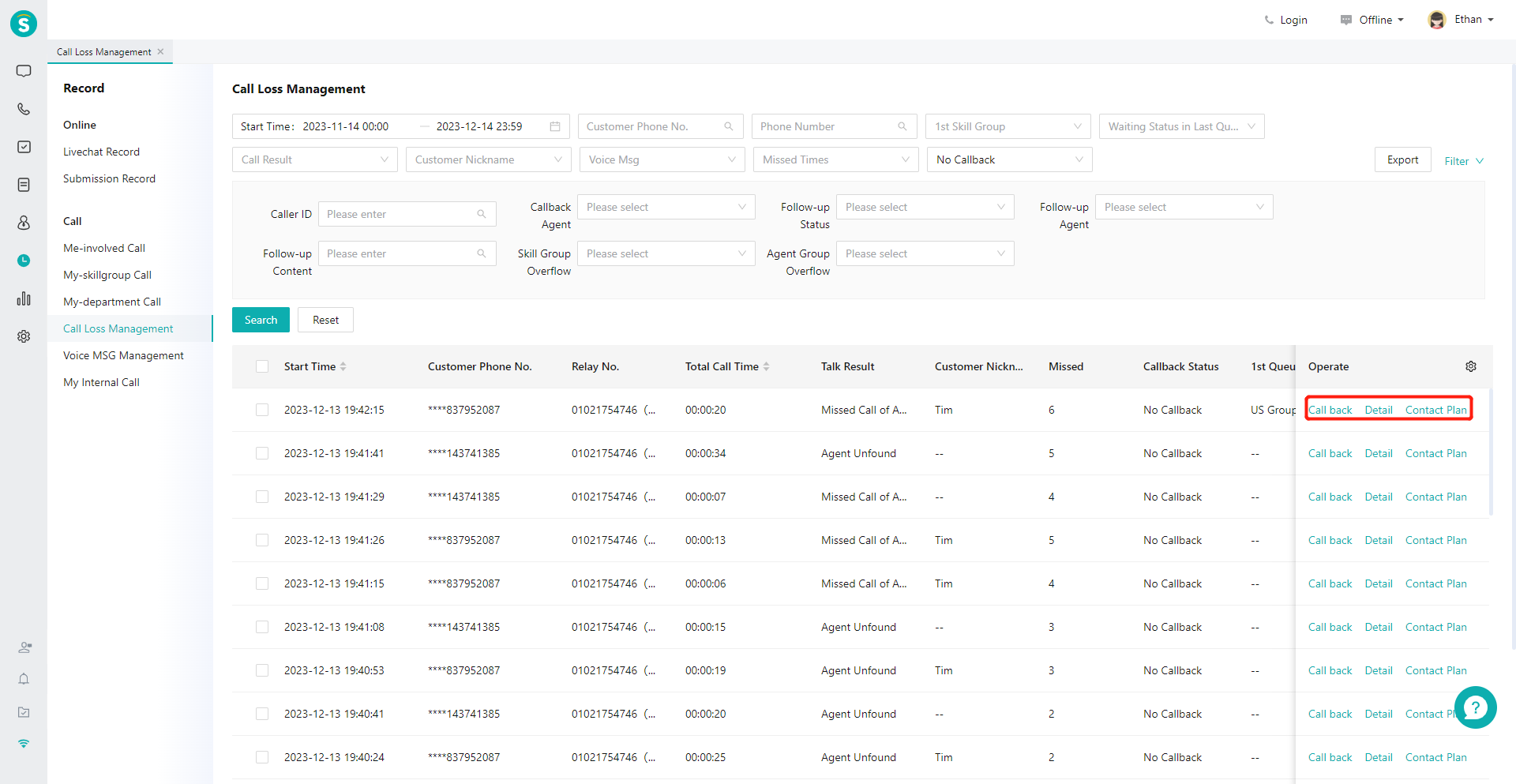
Task: Open the Agent Group Overflow select dropdown
Action: [x=925, y=253]
